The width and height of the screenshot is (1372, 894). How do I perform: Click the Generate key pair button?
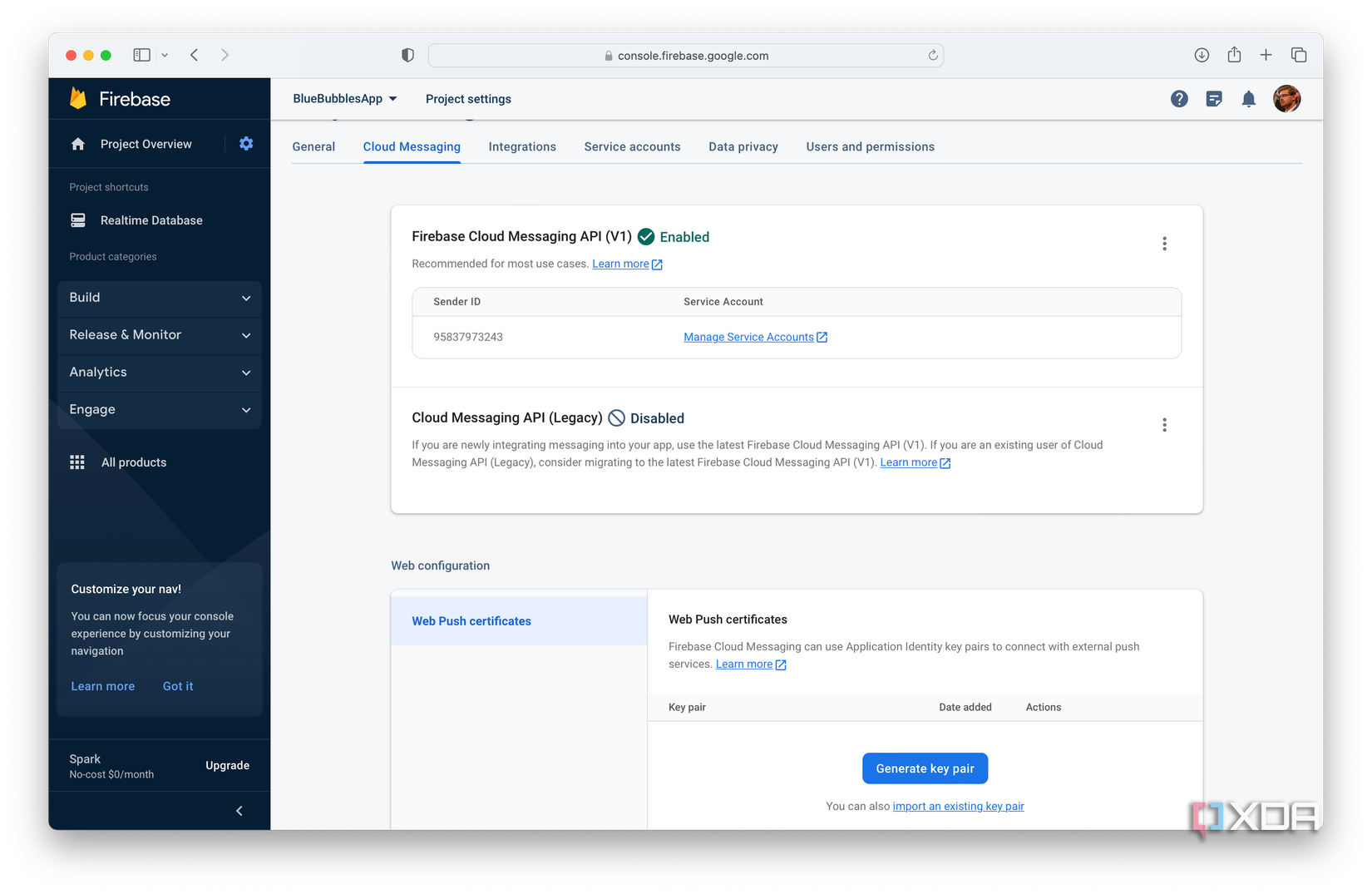point(925,768)
